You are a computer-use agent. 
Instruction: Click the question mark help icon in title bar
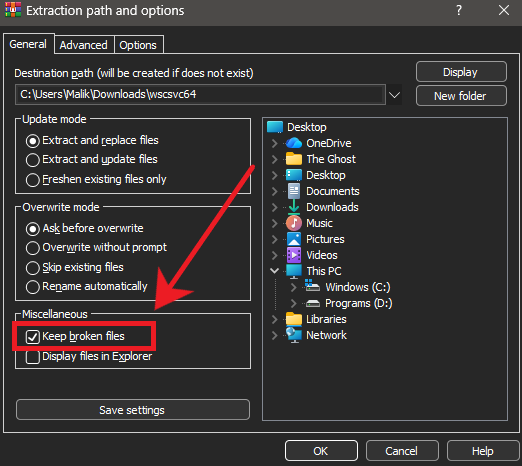click(x=459, y=10)
